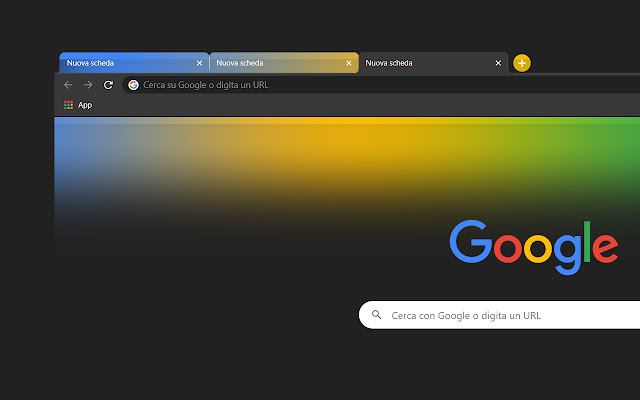Screen dimensions: 640x400
Task: Select the blue Nuova scheda tab
Action: [134, 63]
